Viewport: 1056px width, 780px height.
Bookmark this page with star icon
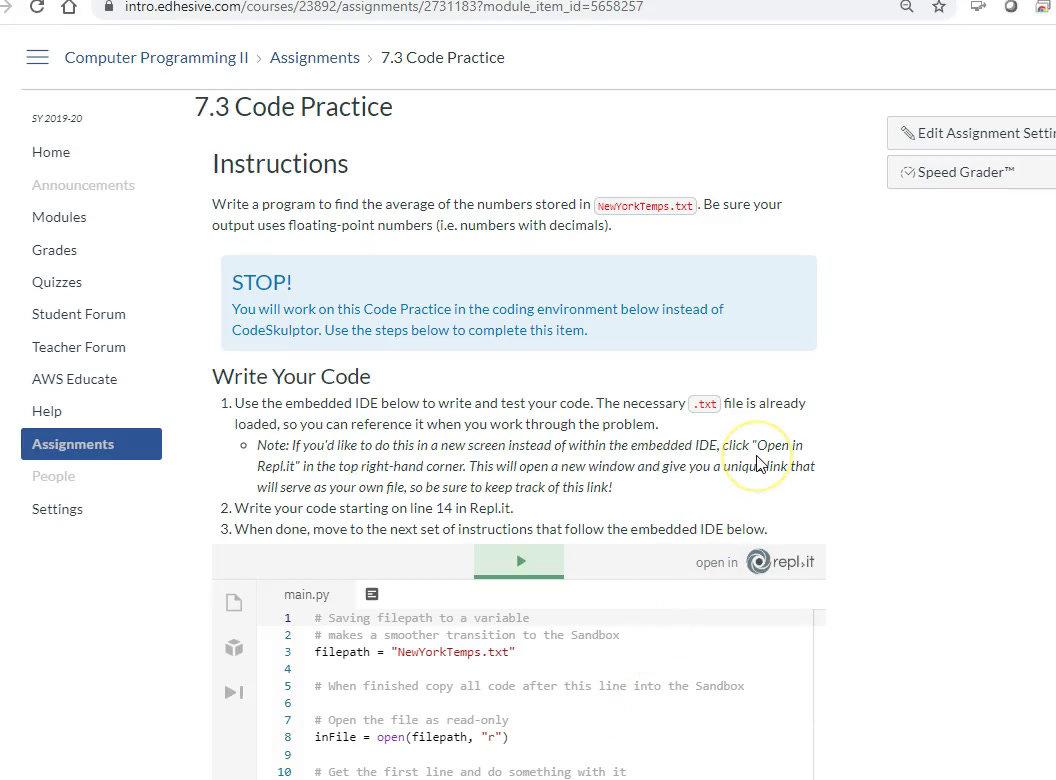pos(938,7)
